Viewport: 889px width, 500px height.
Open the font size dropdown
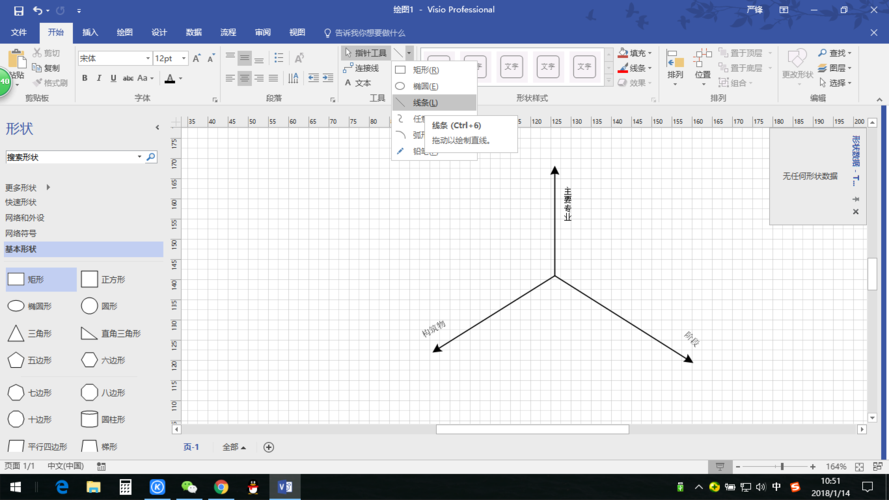184,58
